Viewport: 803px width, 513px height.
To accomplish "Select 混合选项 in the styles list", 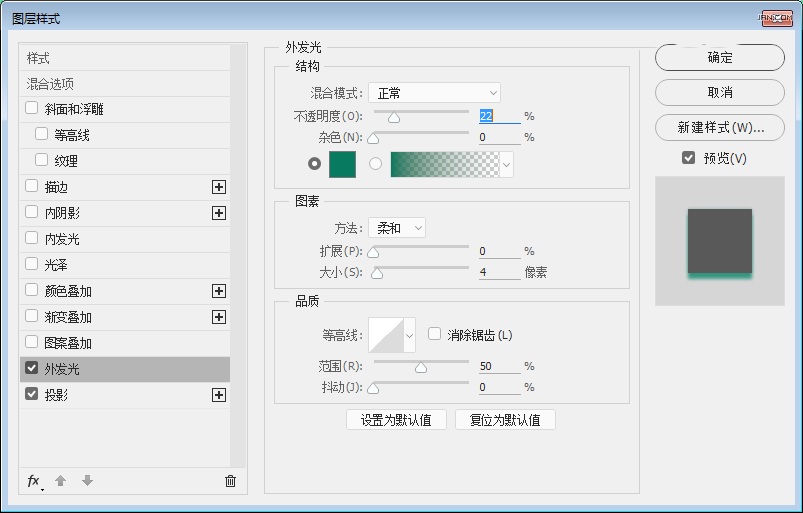I will 50,84.
